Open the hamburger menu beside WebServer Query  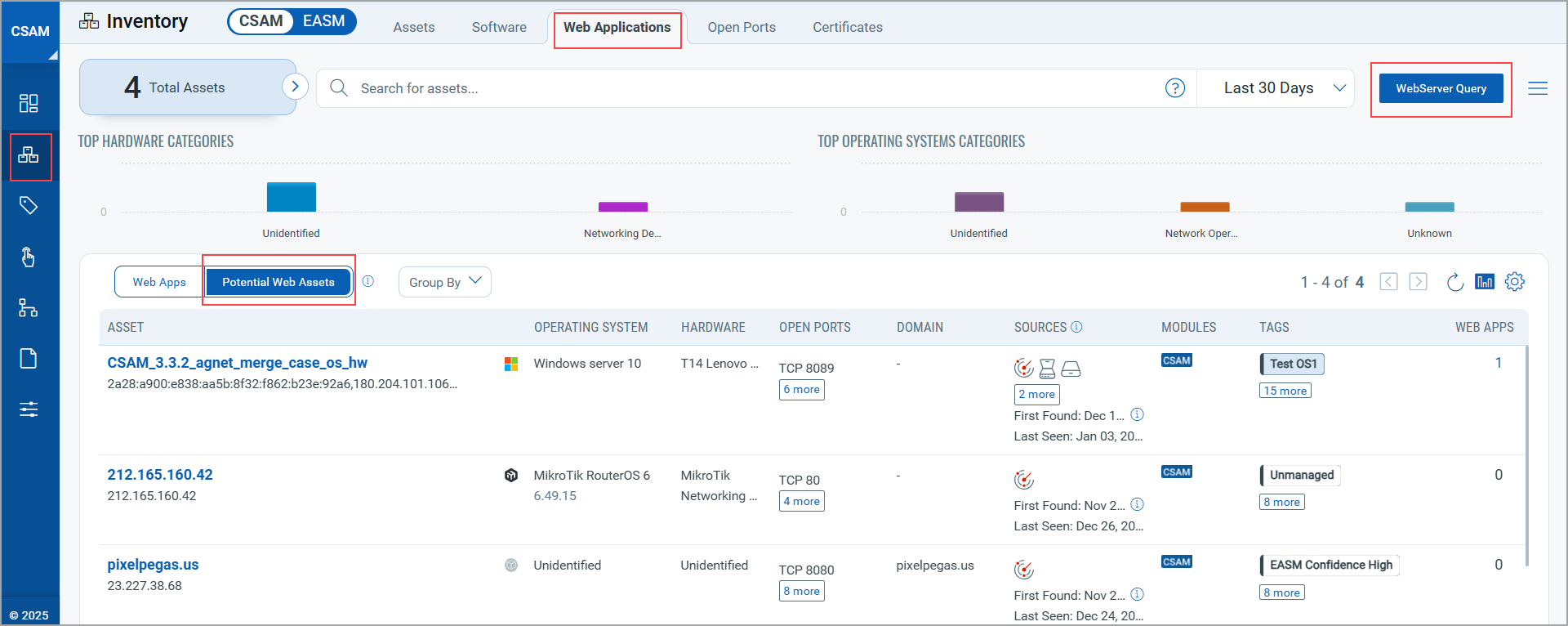tap(1538, 88)
